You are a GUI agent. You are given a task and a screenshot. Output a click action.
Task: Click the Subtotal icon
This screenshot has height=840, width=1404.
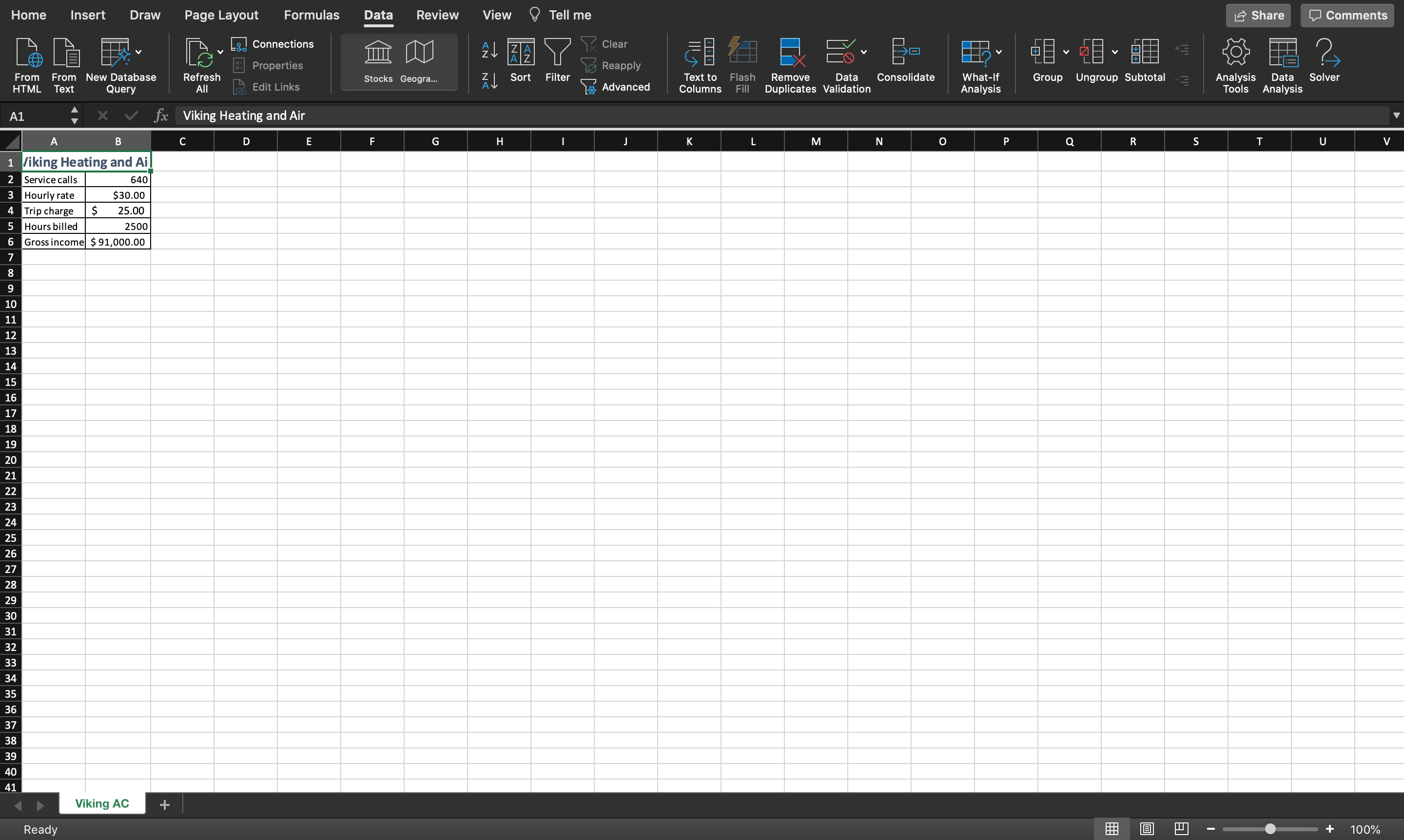(1145, 53)
